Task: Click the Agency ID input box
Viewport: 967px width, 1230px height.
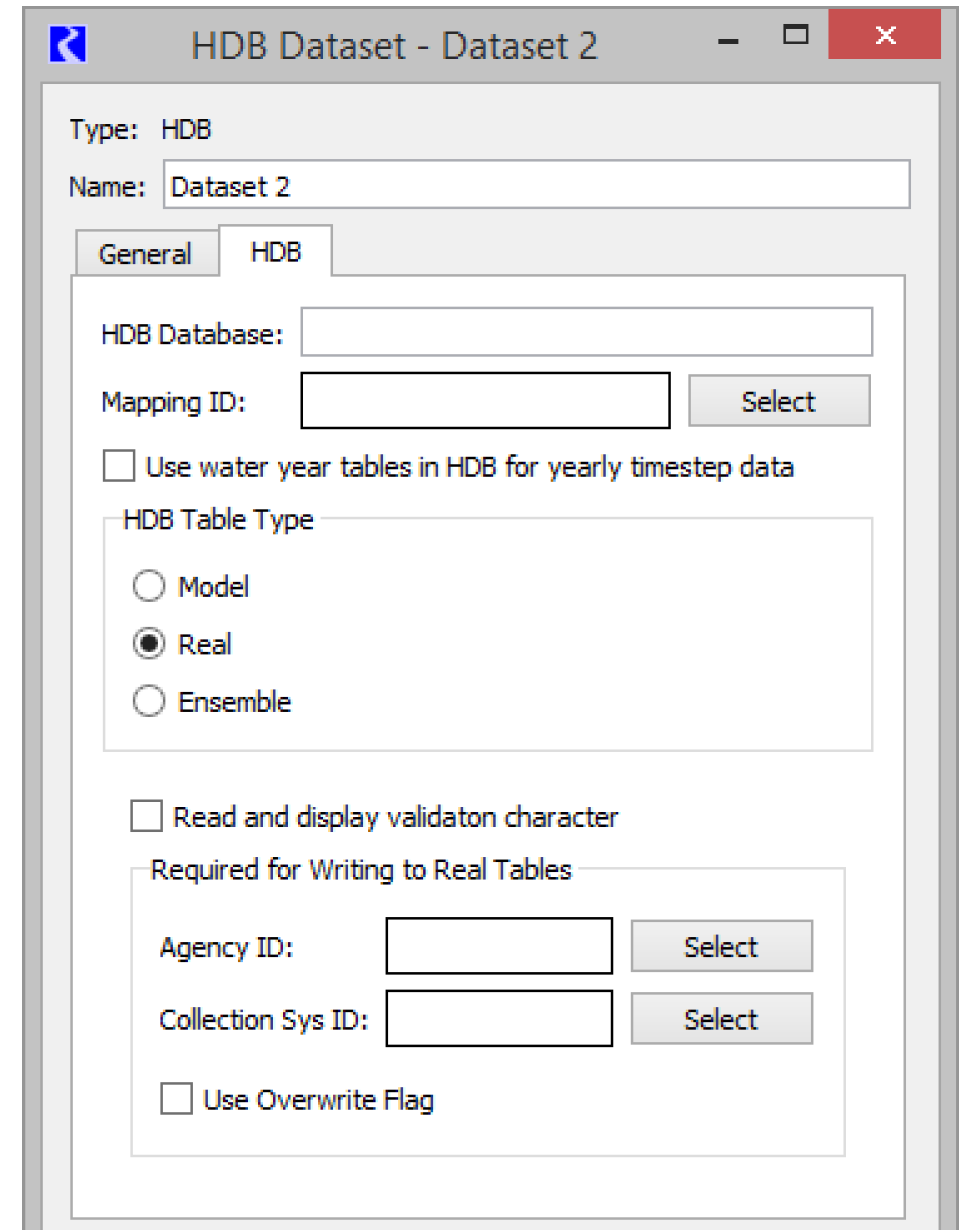Action: 499,946
